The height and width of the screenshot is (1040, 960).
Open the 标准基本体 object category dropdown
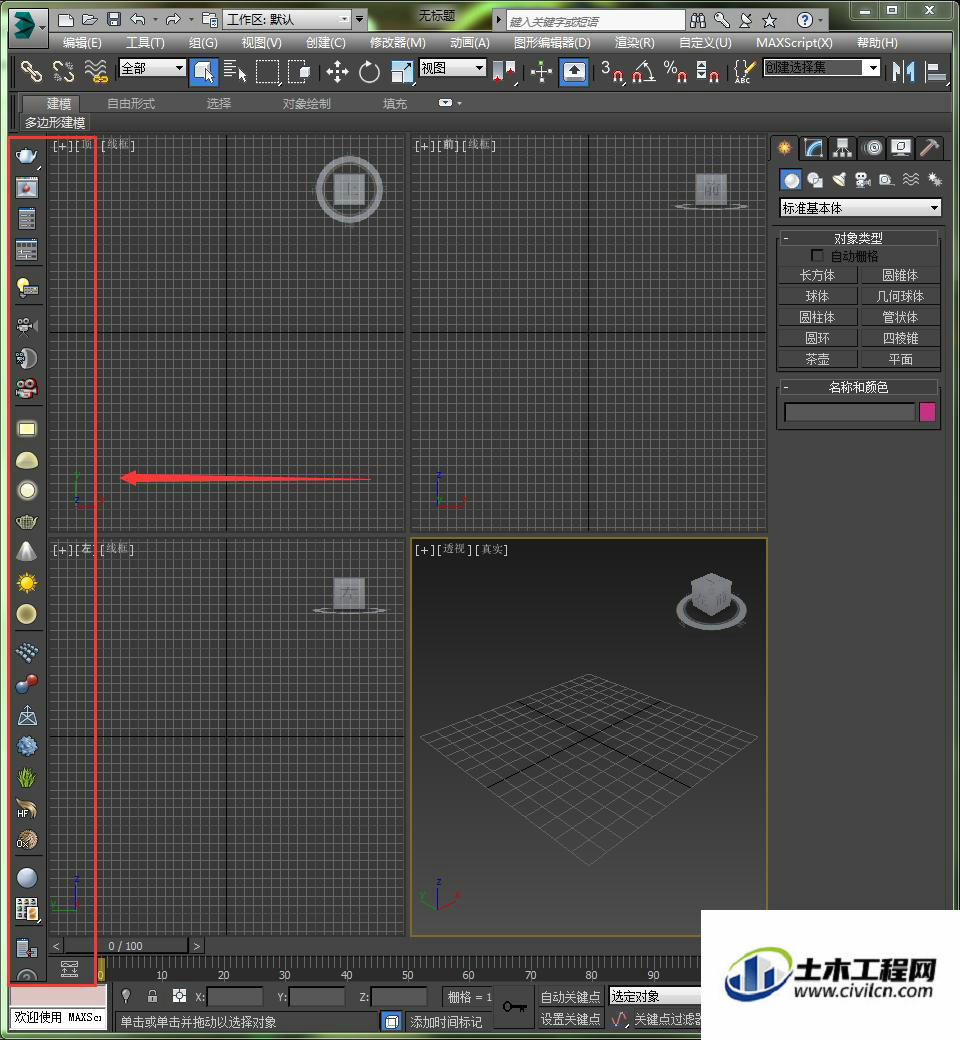pyautogui.click(x=860, y=208)
